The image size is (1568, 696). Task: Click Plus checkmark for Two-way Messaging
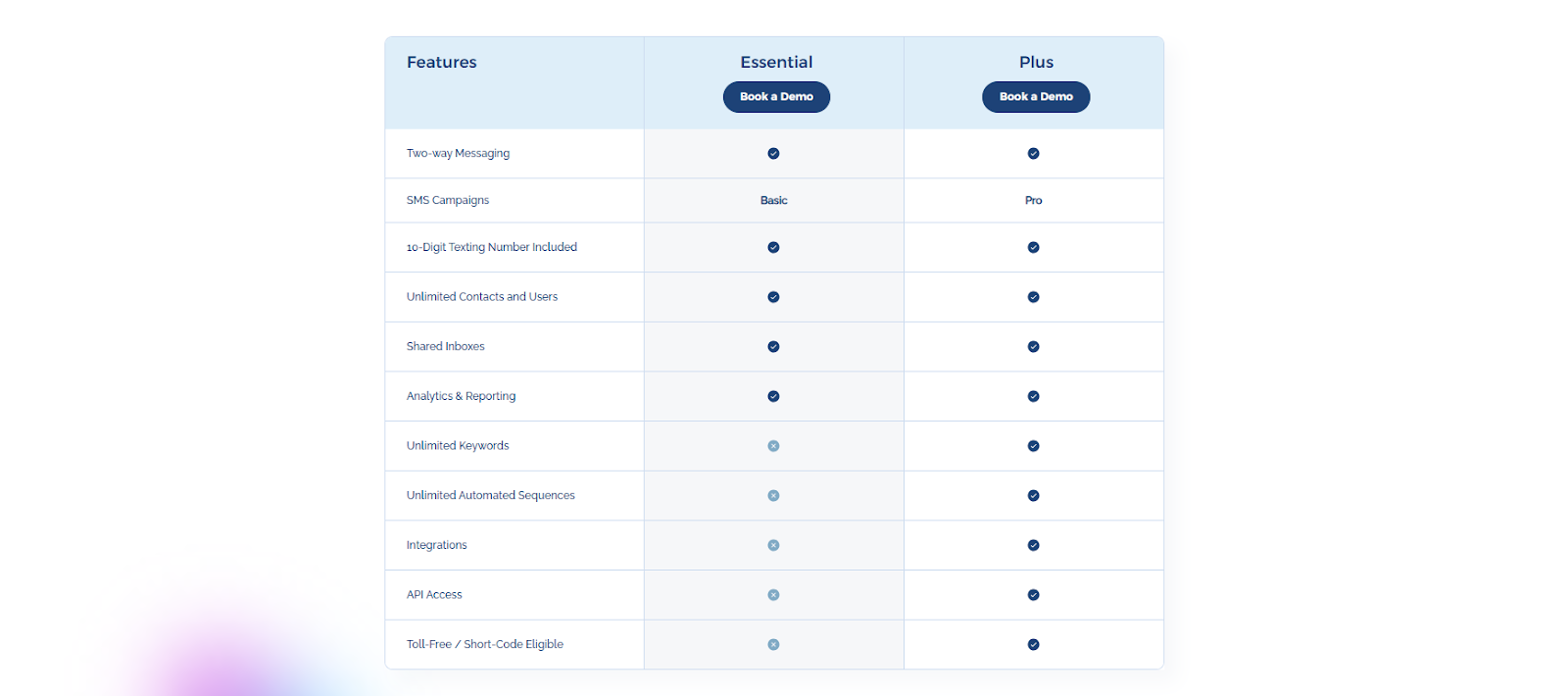pyautogui.click(x=1033, y=154)
